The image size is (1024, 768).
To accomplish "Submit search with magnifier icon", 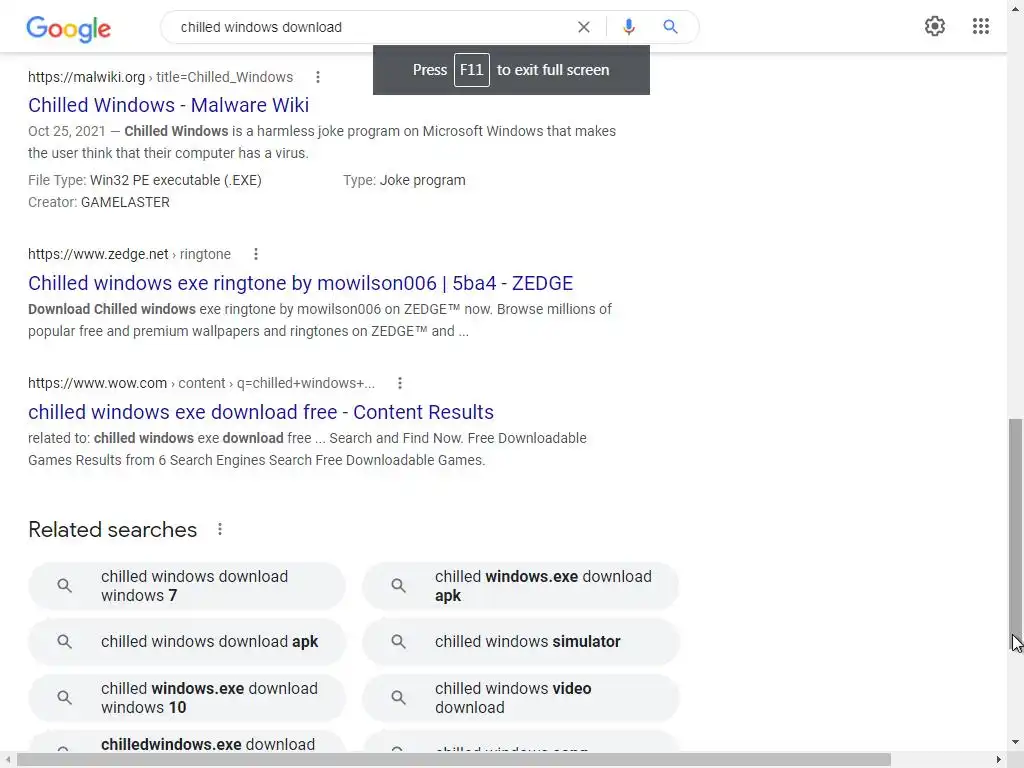I will 670,27.
